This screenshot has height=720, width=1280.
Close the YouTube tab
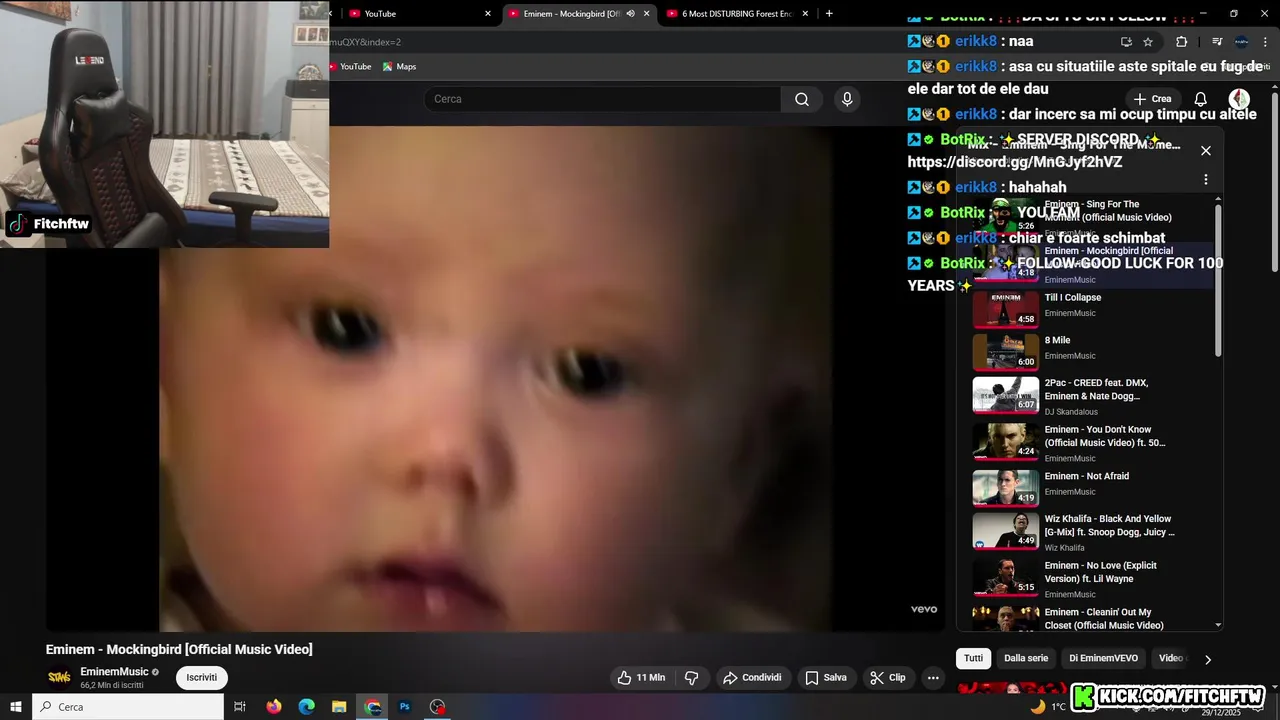pyautogui.click(x=488, y=14)
